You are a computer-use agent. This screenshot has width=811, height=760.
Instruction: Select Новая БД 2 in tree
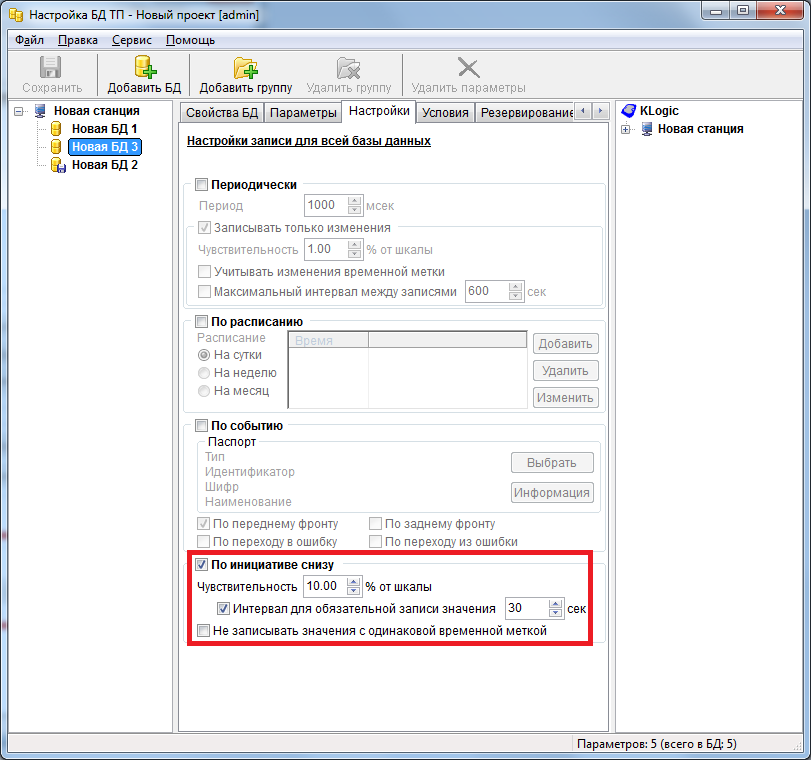(104, 165)
